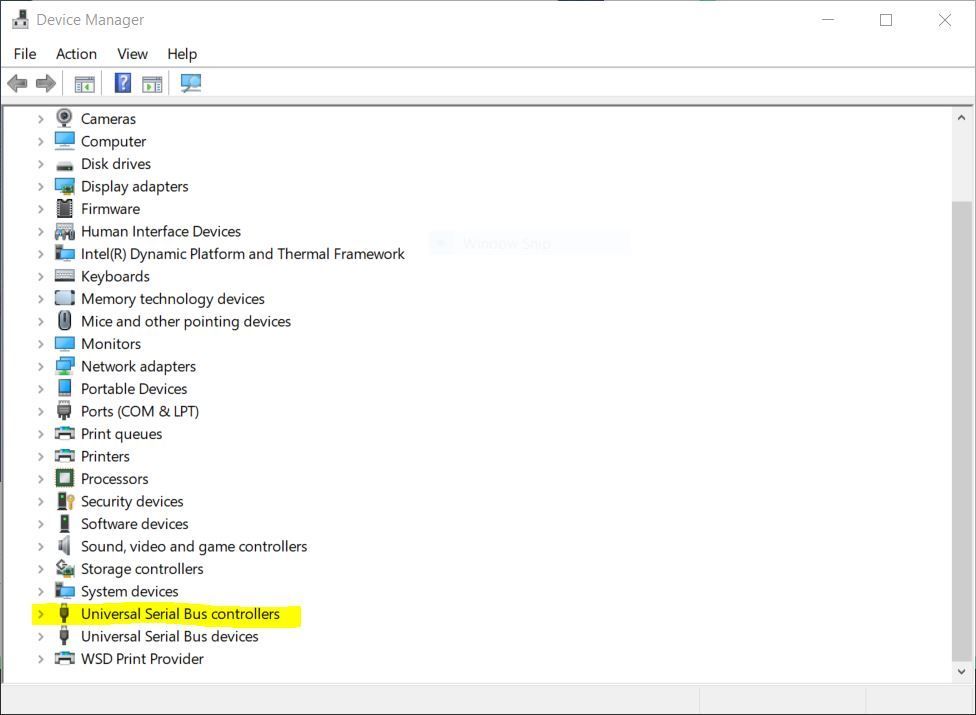Click the action pane toolbar icon

coord(152,83)
